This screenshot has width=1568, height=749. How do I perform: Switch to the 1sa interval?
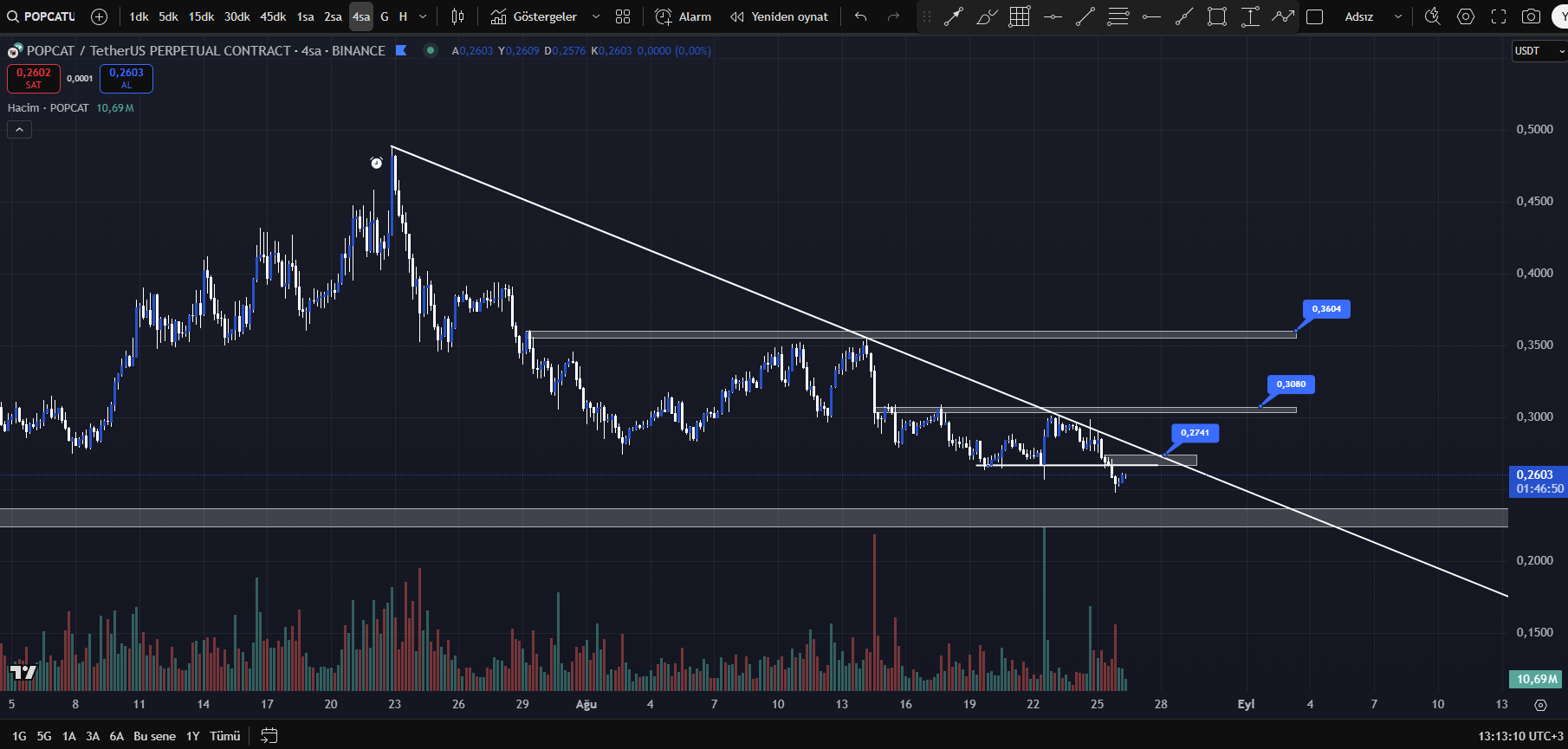305,16
